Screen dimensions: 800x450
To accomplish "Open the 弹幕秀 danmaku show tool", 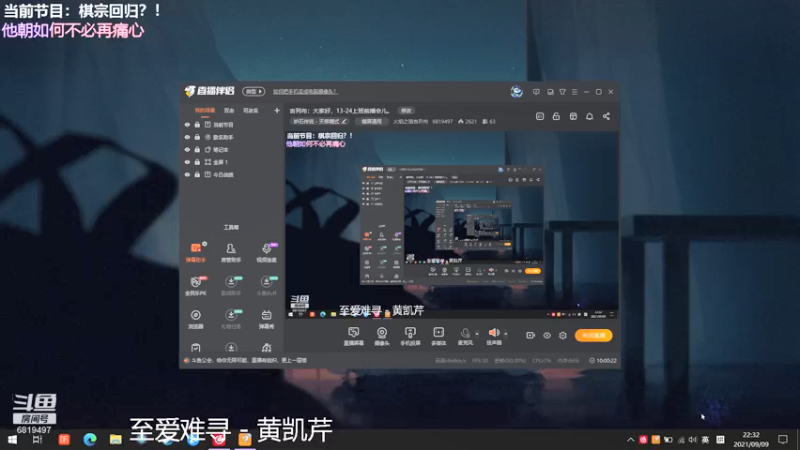I will pyautogui.click(x=266, y=319).
